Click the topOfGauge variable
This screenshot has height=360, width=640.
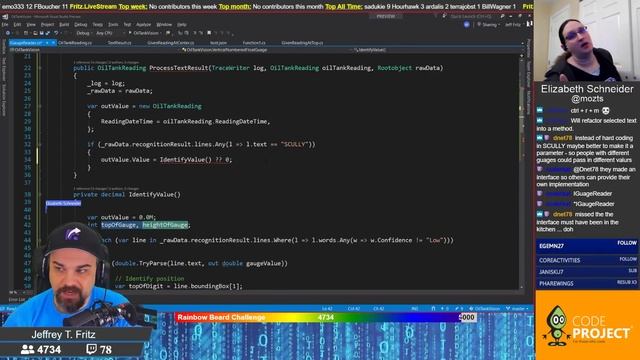click(118, 225)
